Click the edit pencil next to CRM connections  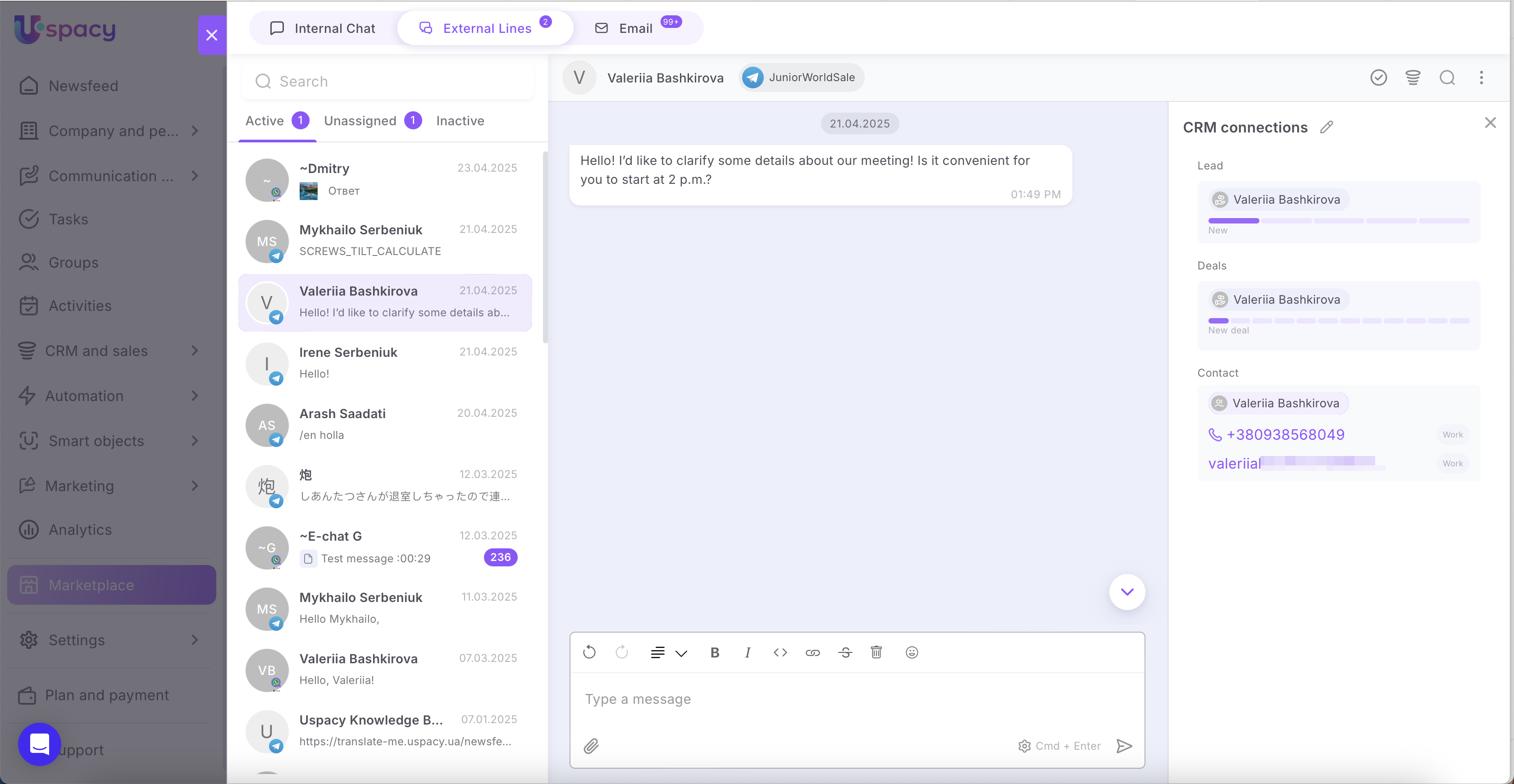(x=1326, y=127)
